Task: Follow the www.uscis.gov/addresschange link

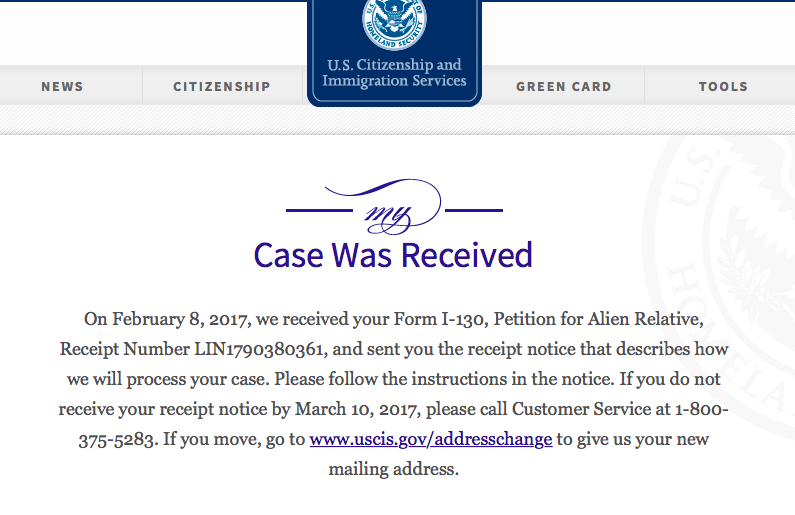Action: 431,439
